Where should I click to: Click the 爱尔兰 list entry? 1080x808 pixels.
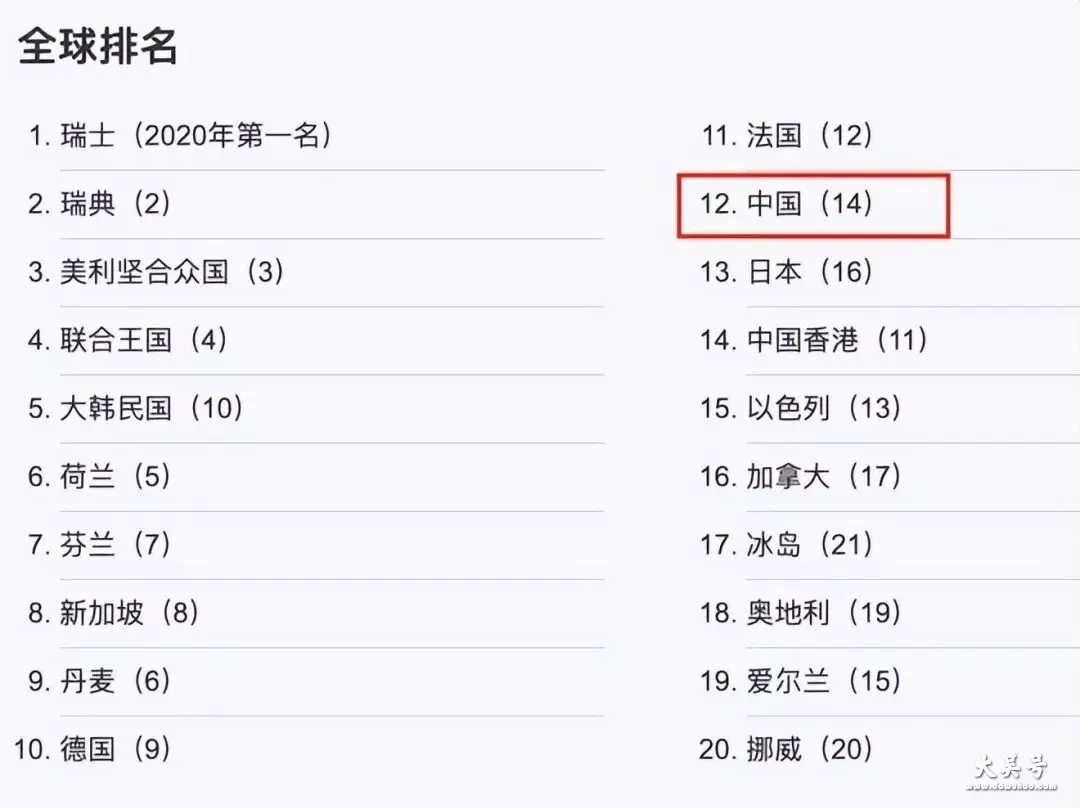coord(801,681)
